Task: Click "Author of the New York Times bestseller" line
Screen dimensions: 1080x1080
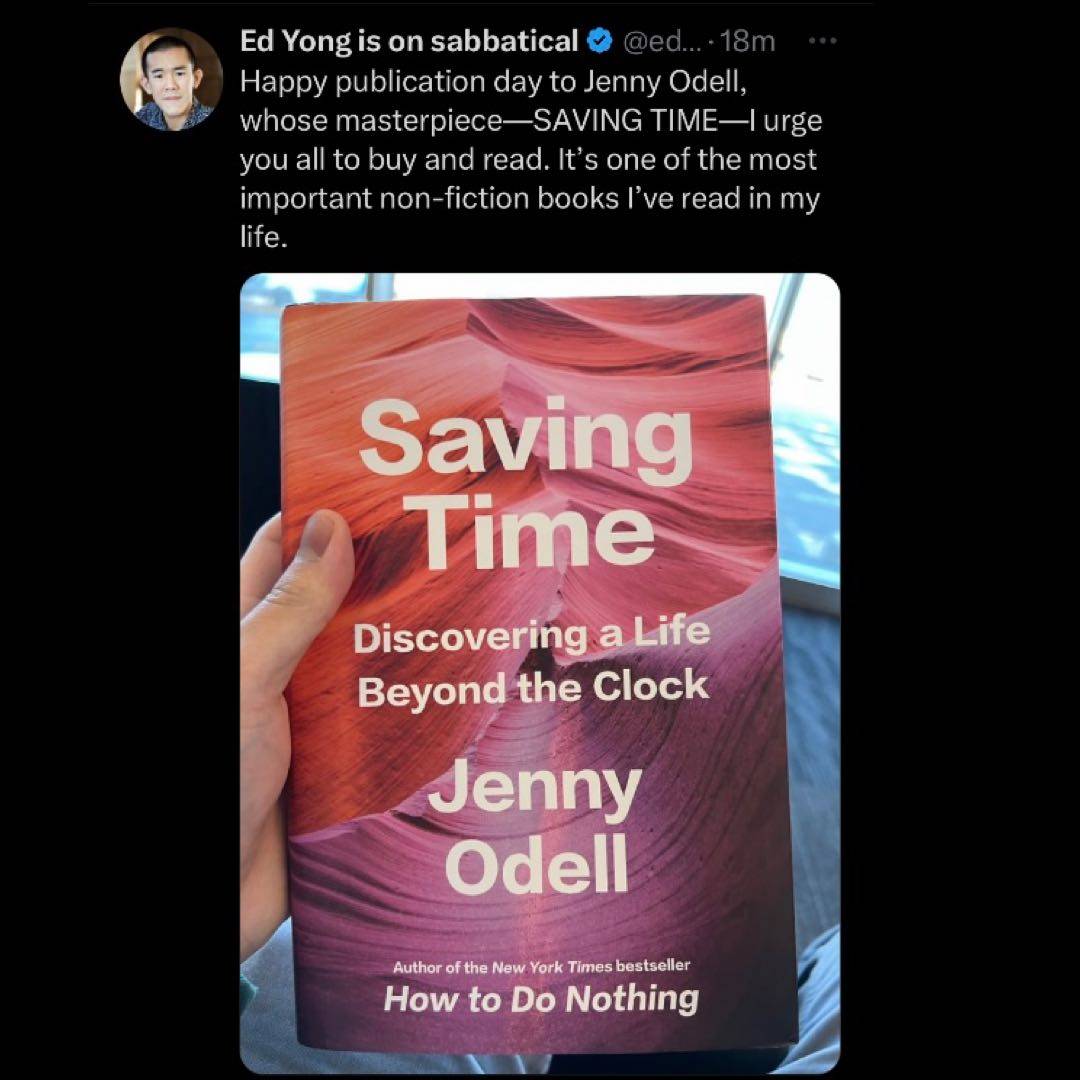Action: (x=541, y=966)
